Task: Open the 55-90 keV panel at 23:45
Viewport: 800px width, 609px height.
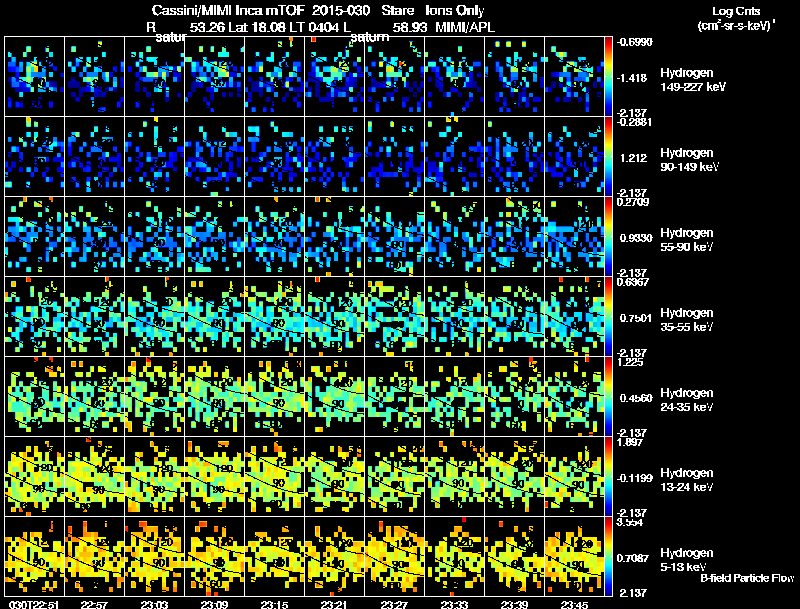Action: 574,236
